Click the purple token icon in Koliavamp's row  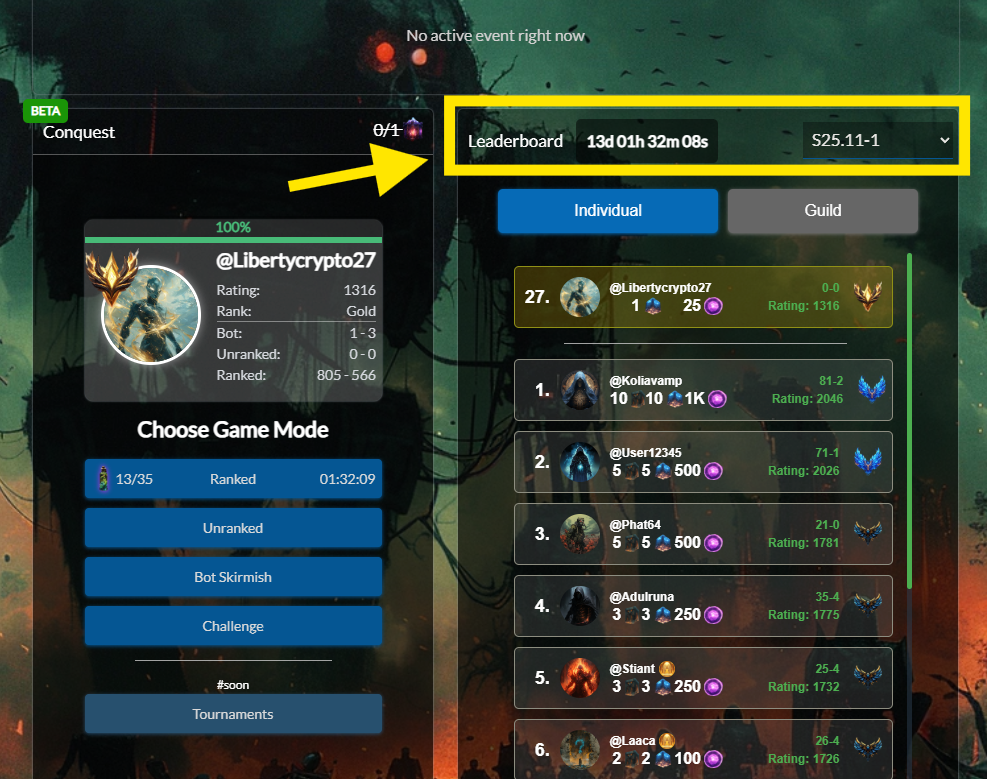coord(717,399)
